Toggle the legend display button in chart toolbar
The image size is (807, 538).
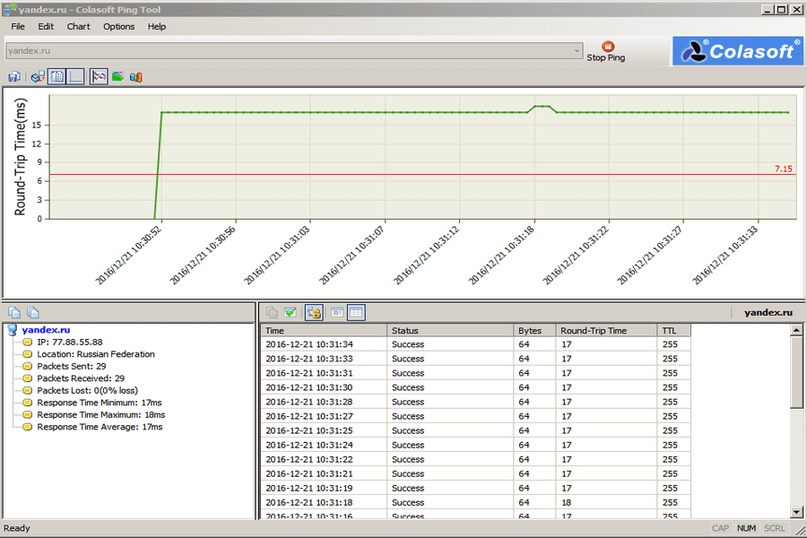56,76
